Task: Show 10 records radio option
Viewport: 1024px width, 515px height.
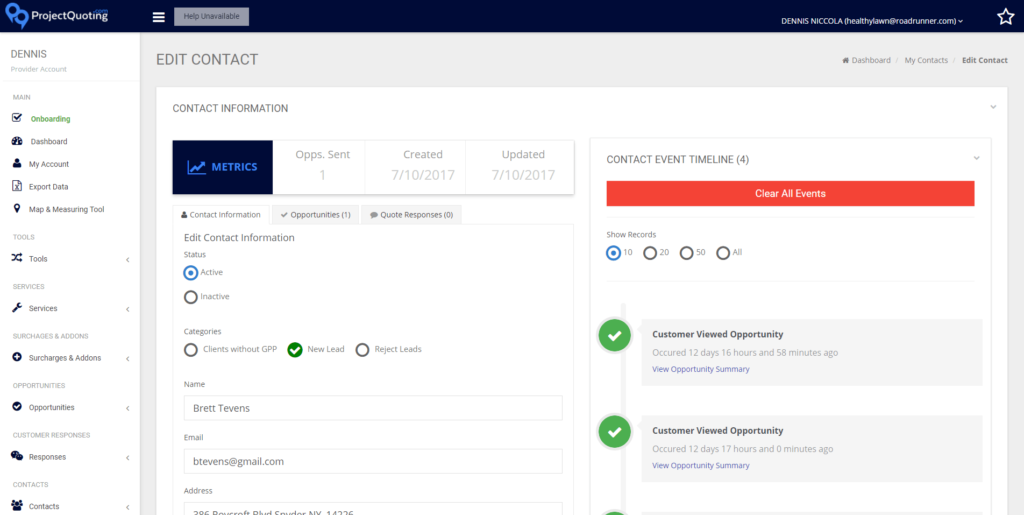Action: (x=613, y=253)
